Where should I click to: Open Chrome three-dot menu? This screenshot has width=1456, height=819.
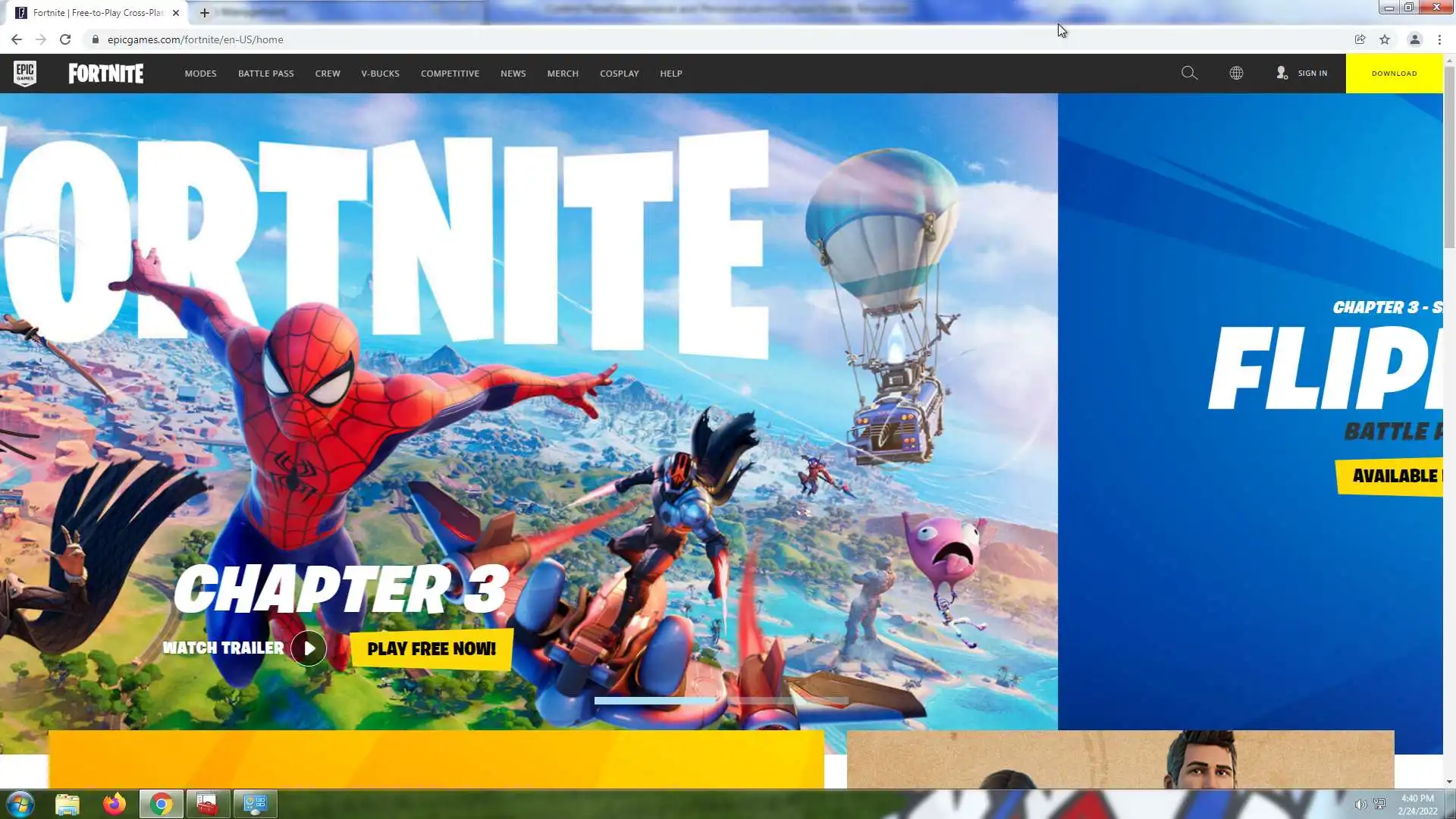point(1439,39)
